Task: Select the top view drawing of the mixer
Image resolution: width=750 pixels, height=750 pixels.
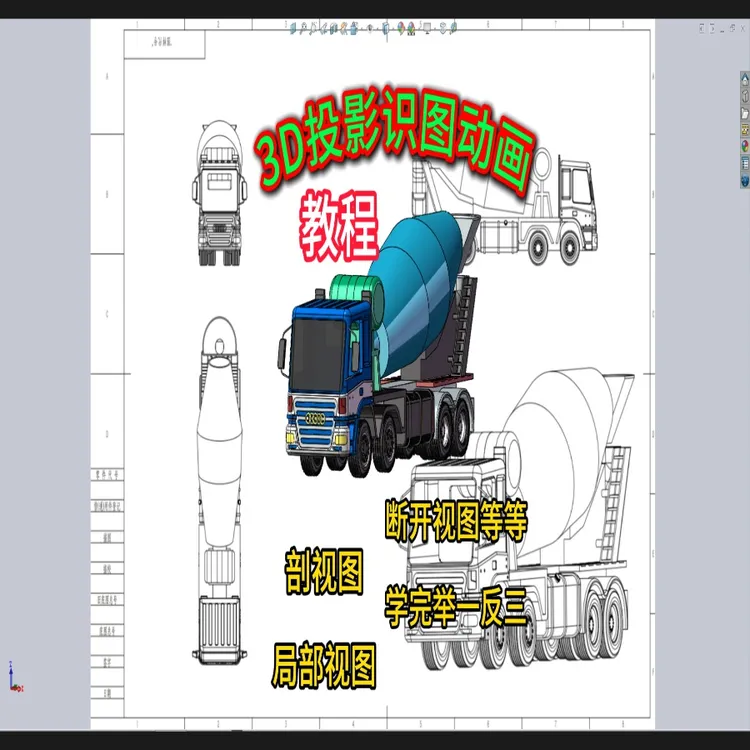Action: [x=220, y=490]
